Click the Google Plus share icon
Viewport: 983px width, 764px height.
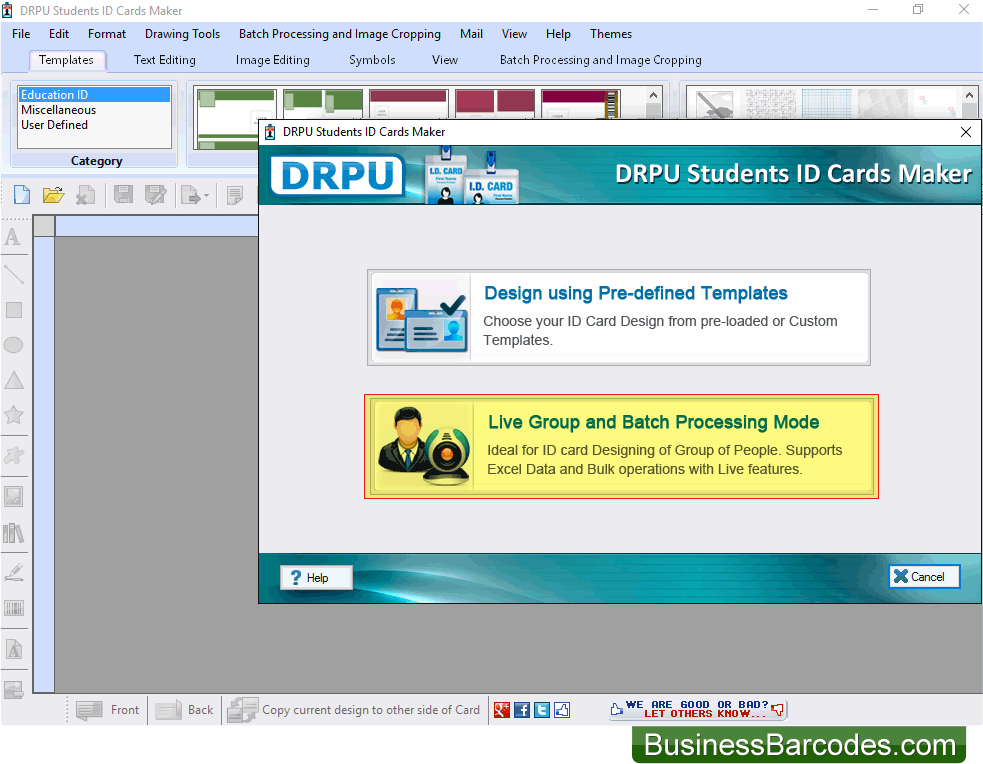(502, 710)
